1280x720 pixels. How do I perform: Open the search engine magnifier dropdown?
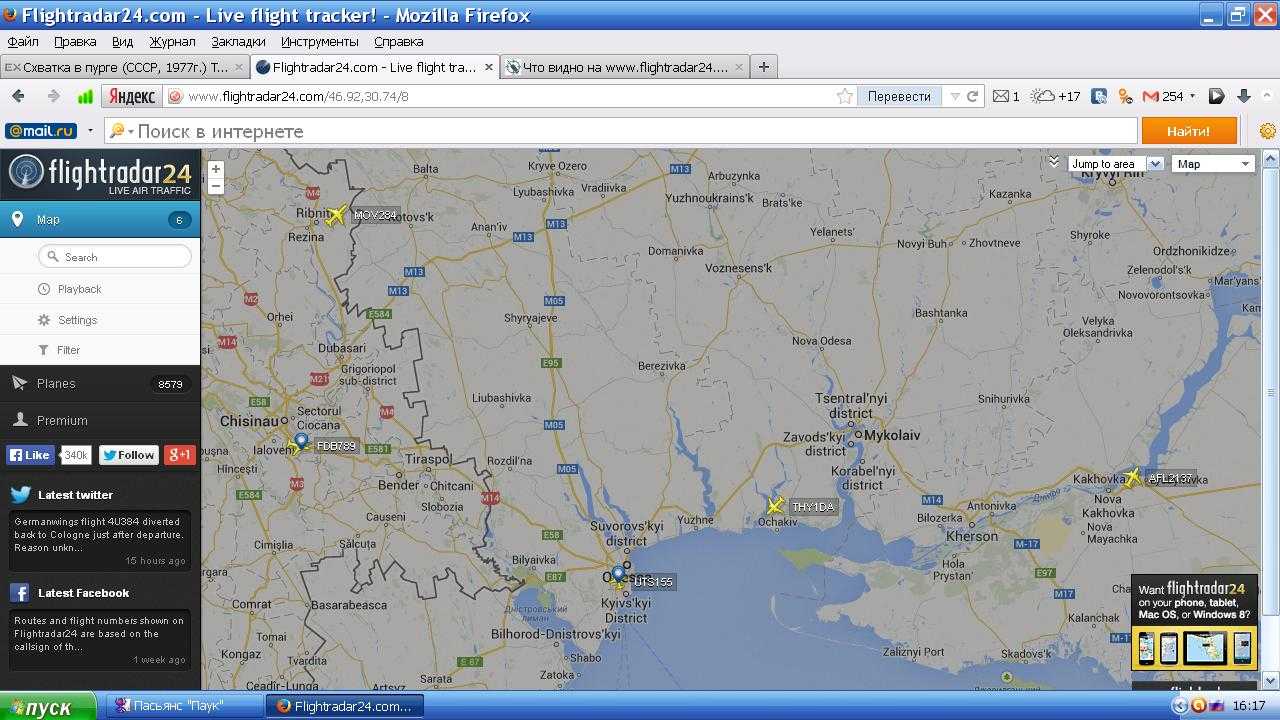(120, 131)
